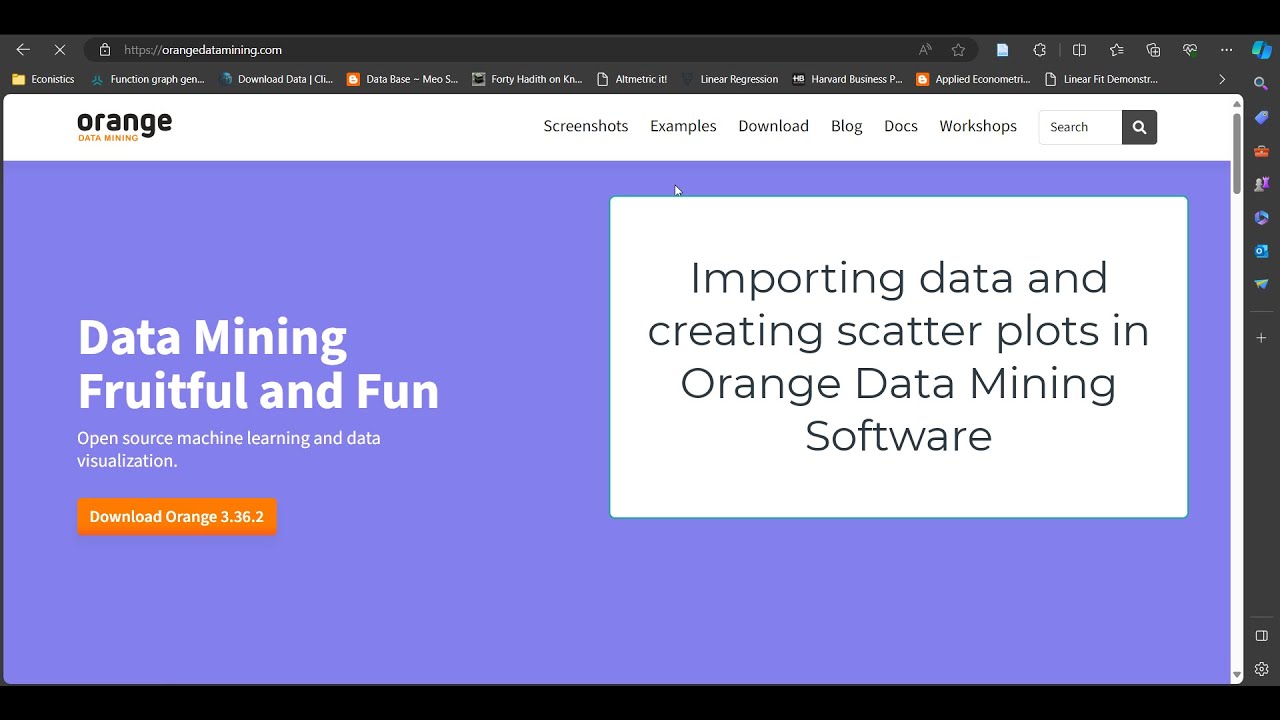Launch the Copilot sidebar
The height and width of the screenshot is (720, 1280).
[x=1262, y=50]
